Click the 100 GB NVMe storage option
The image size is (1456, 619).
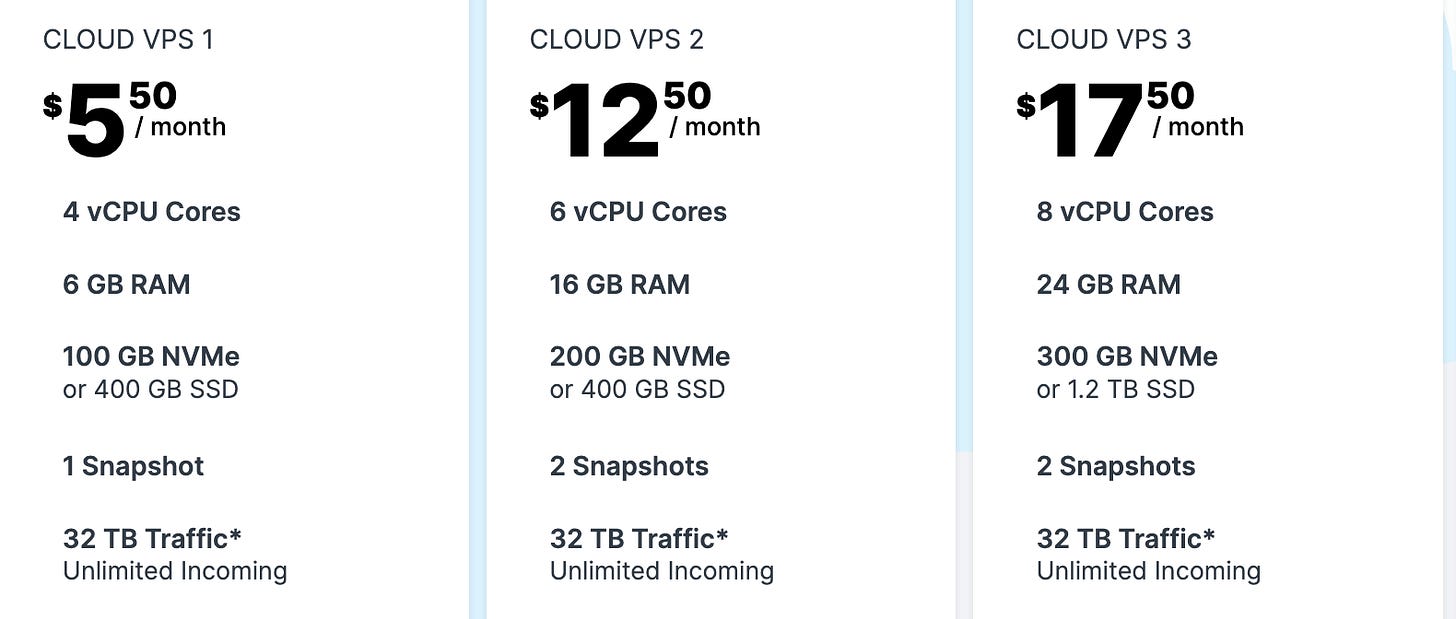click(x=151, y=356)
